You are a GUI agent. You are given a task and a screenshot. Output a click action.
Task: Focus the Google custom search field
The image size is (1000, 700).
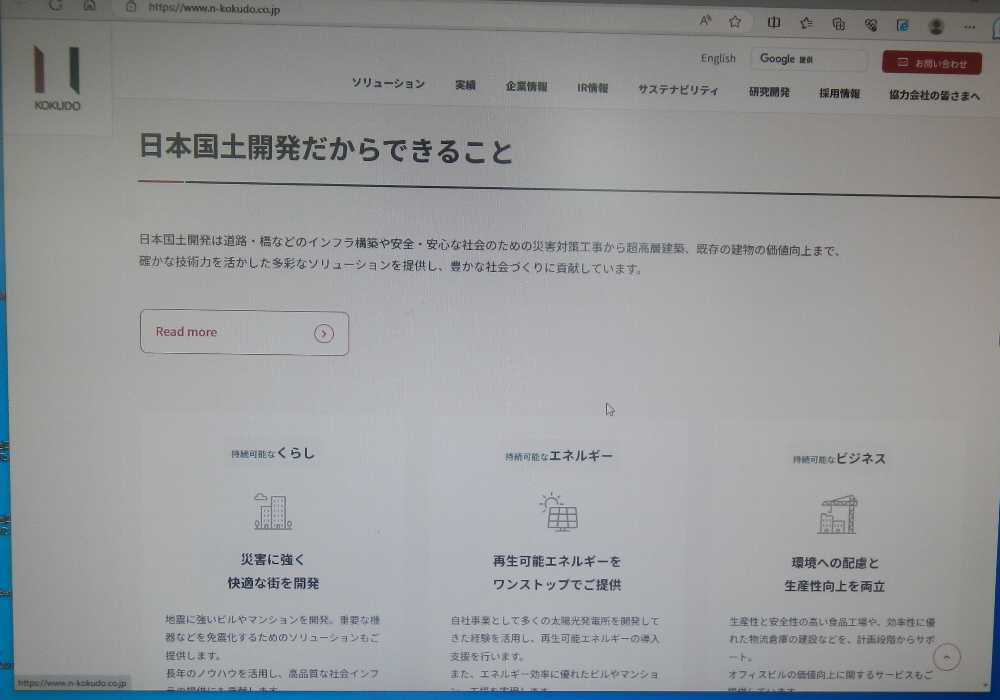[x=809, y=59]
